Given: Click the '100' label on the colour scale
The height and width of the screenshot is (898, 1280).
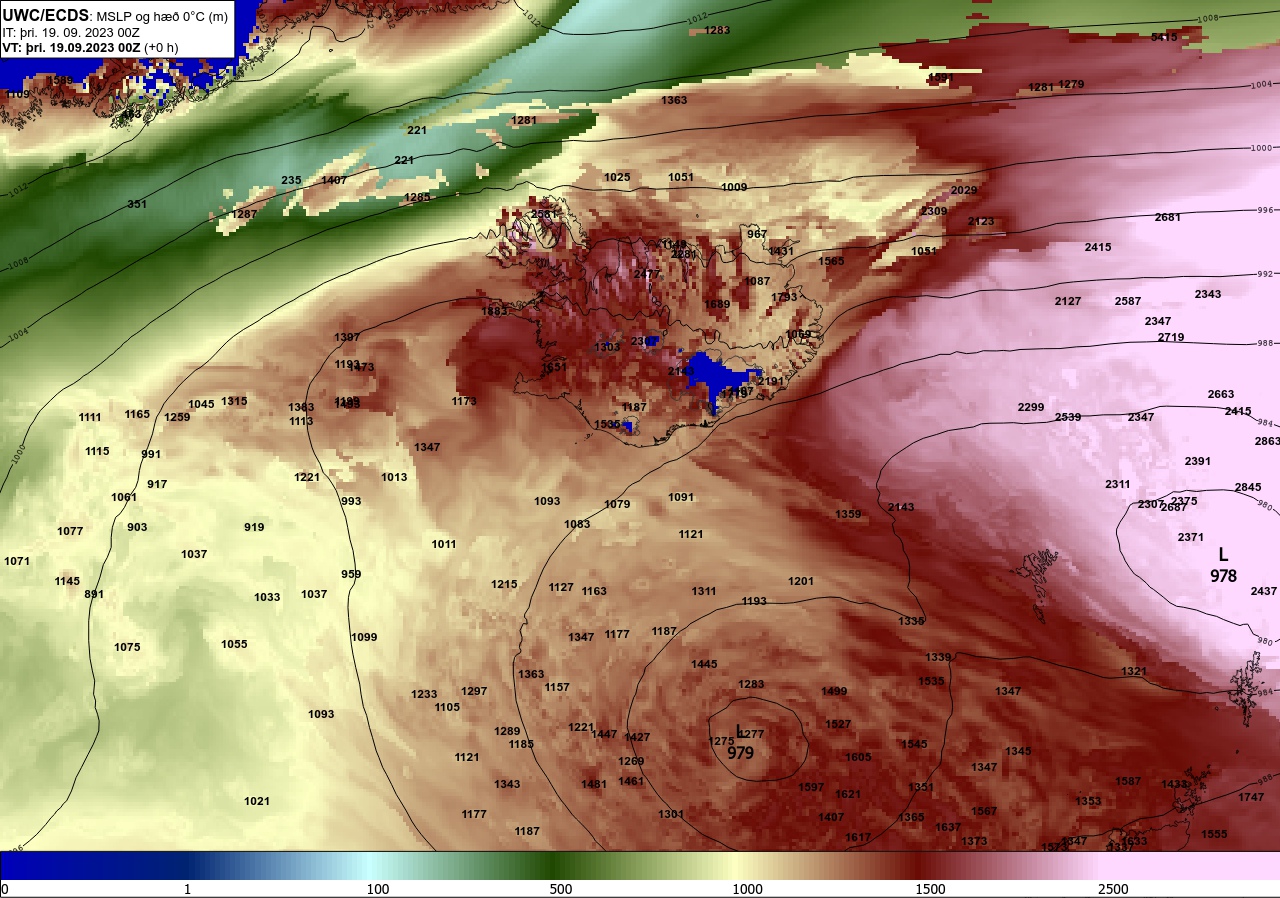Looking at the screenshot, I should pos(378,889).
